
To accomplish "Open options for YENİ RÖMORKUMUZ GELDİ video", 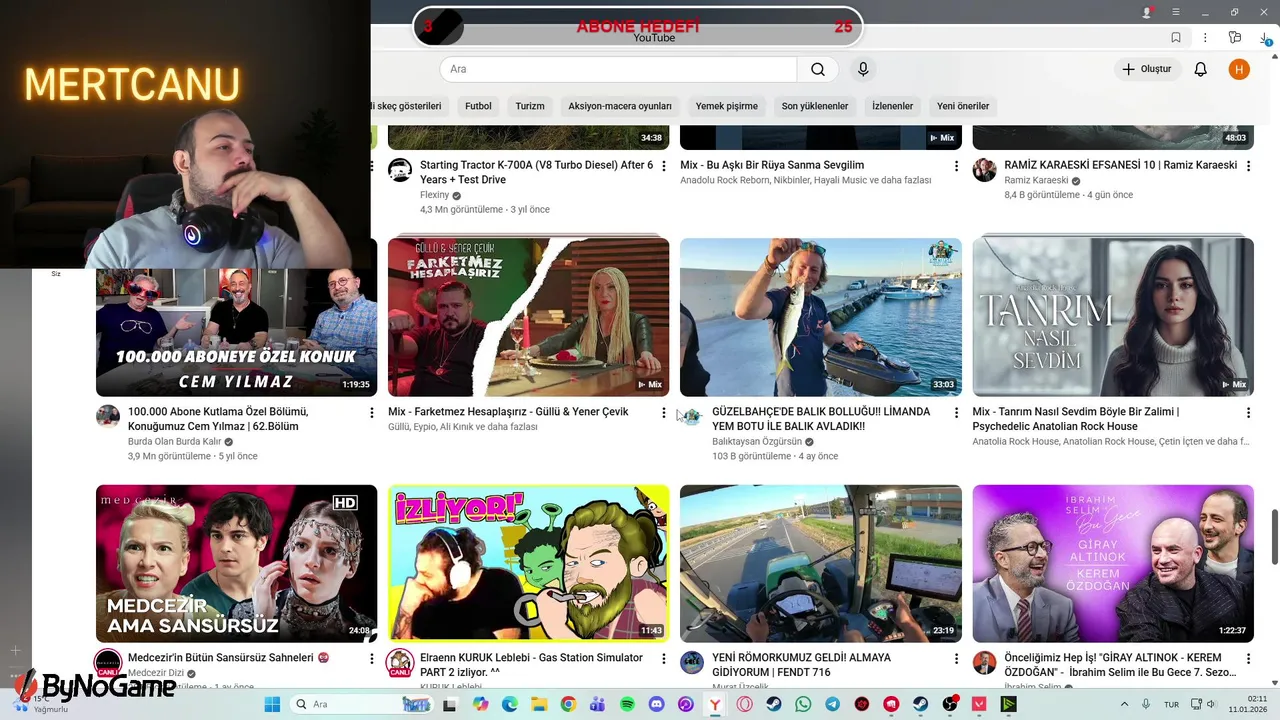I will (x=955, y=658).
